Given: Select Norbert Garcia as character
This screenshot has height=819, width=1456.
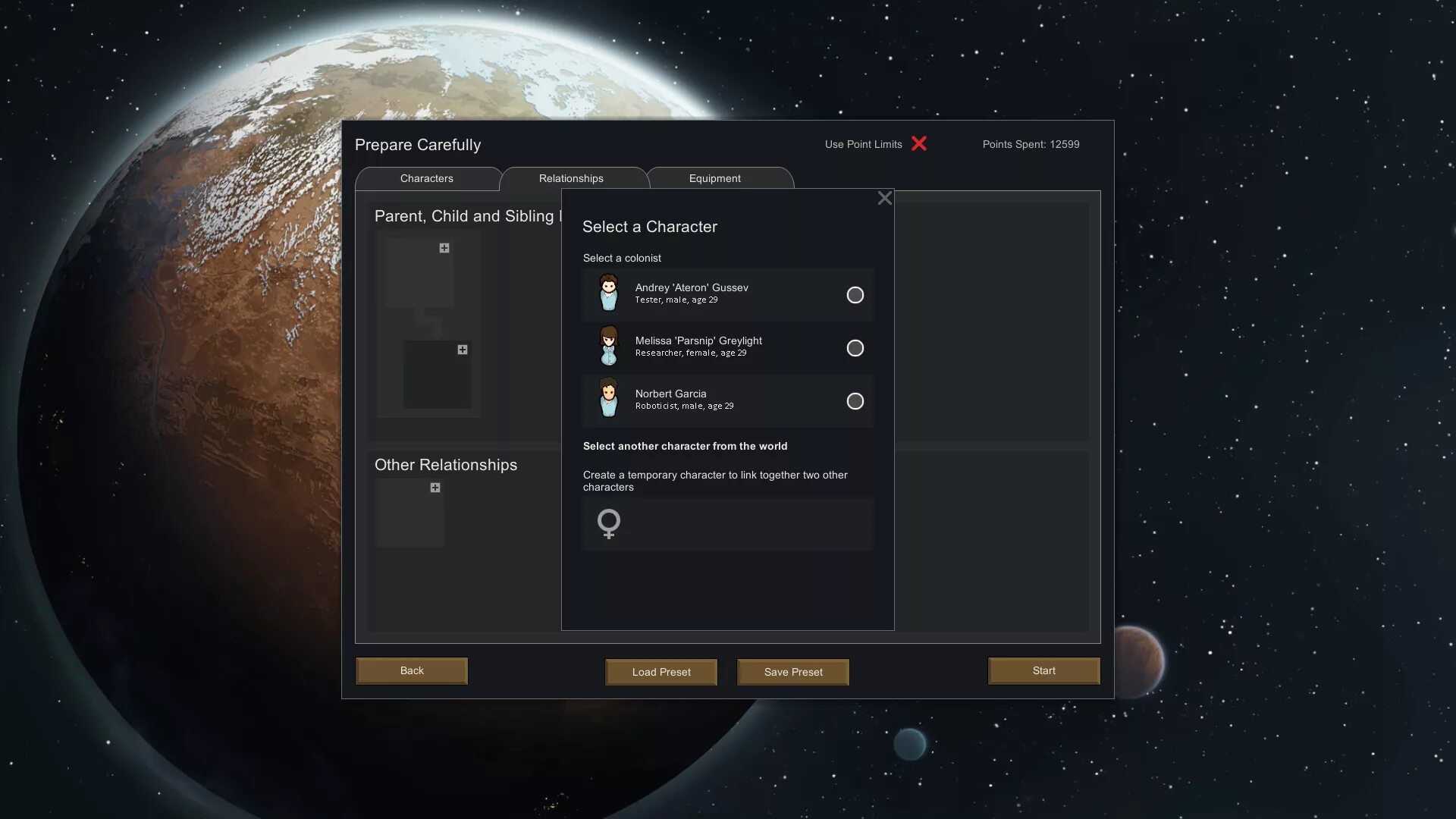Looking at the screenshot, I should [853, 401].
